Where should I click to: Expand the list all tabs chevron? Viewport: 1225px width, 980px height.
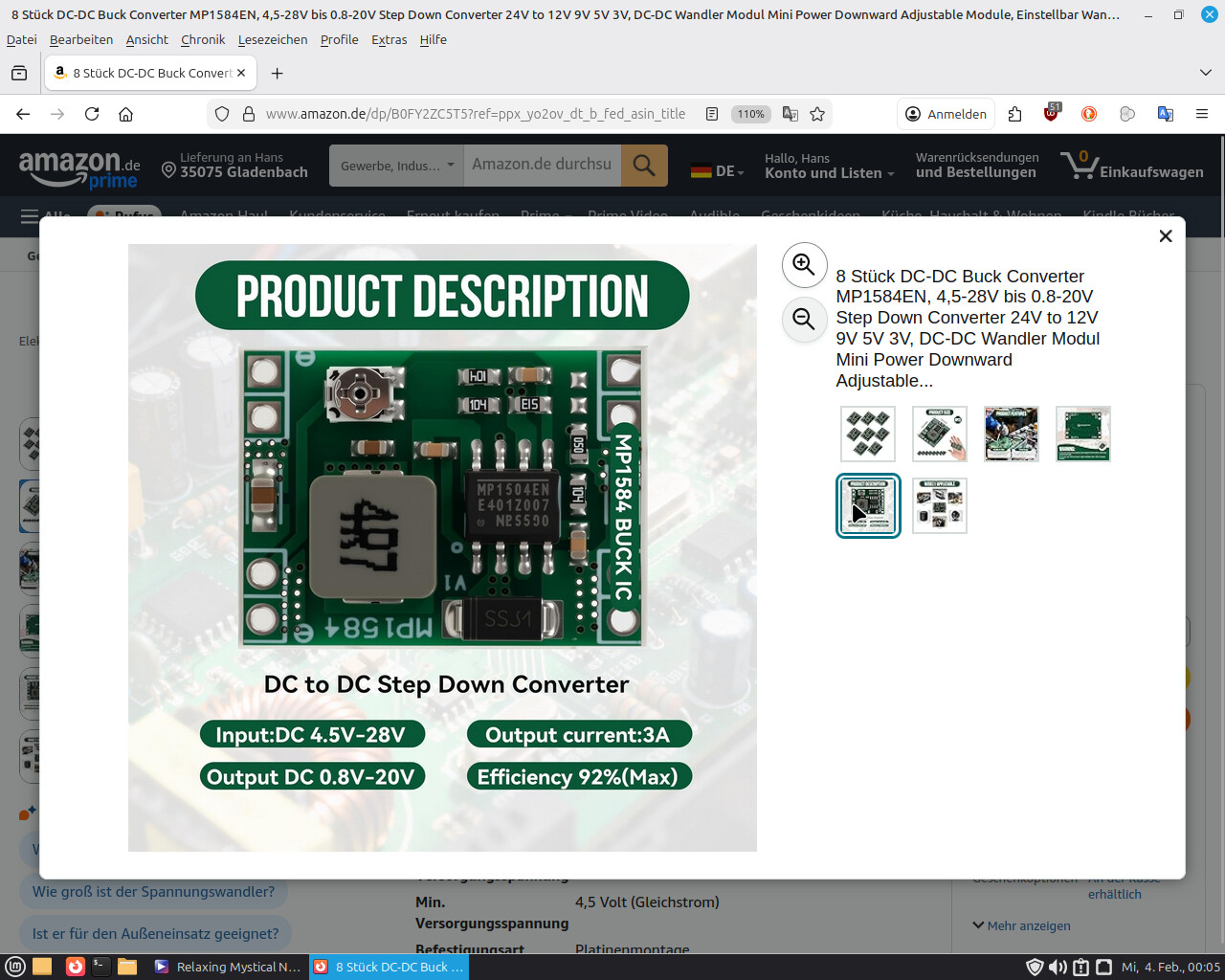tap(1205, 73)
